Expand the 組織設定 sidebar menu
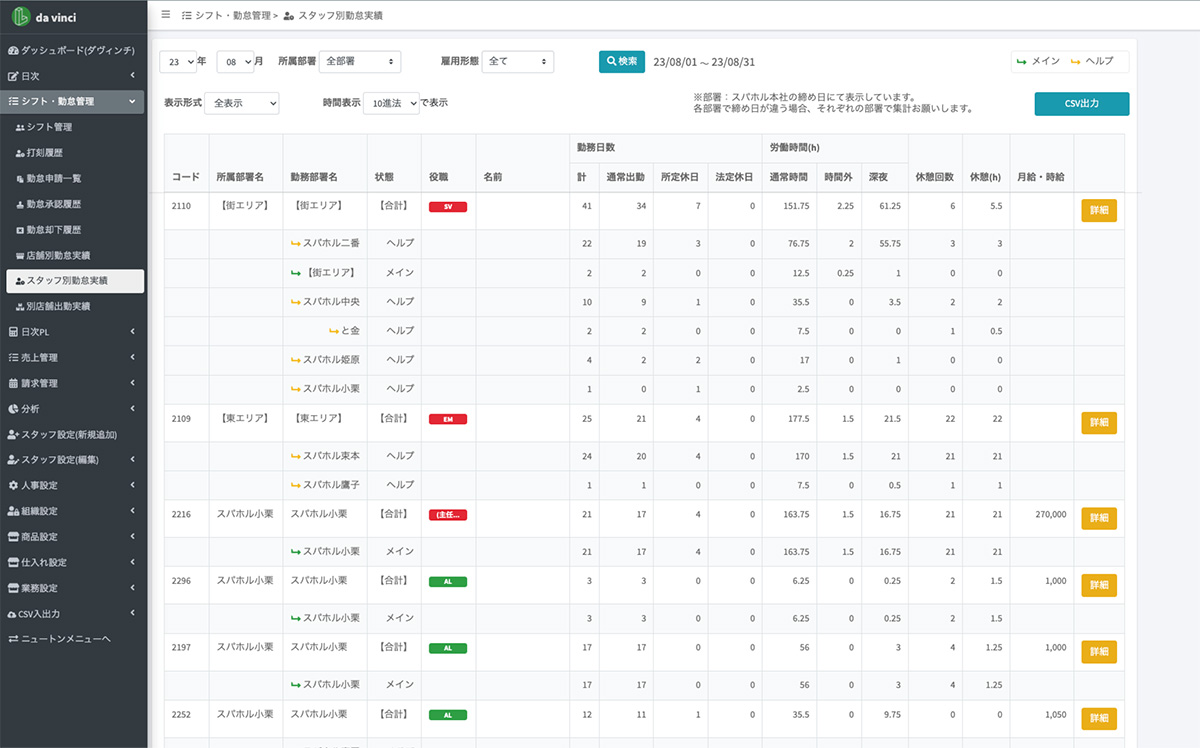The width and height of the screenshot is (1200, 748). pyautogui.click(x=74, y=511)
